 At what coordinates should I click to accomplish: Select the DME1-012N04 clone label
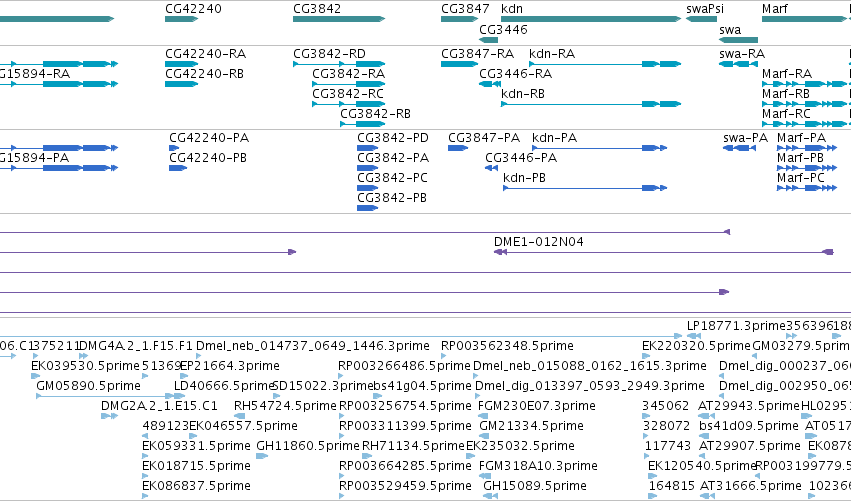click(538, 242)
